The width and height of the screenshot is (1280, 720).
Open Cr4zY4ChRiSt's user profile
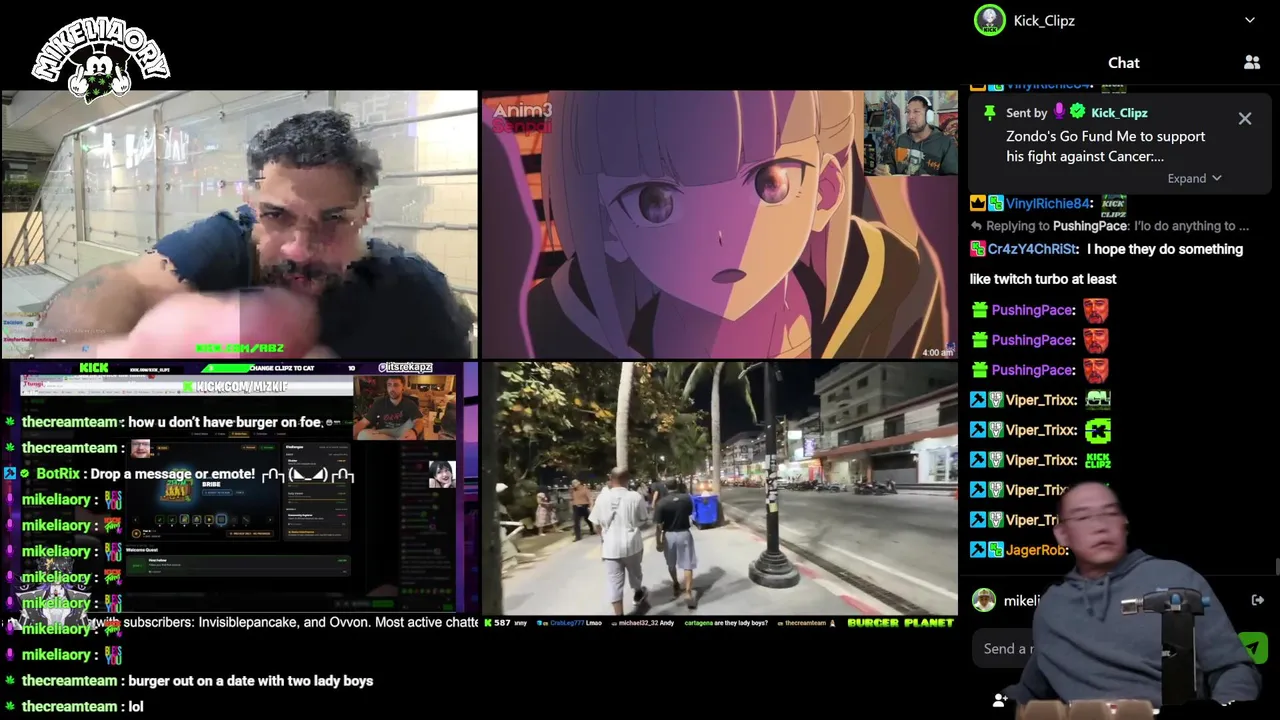tap(1033, 249)
